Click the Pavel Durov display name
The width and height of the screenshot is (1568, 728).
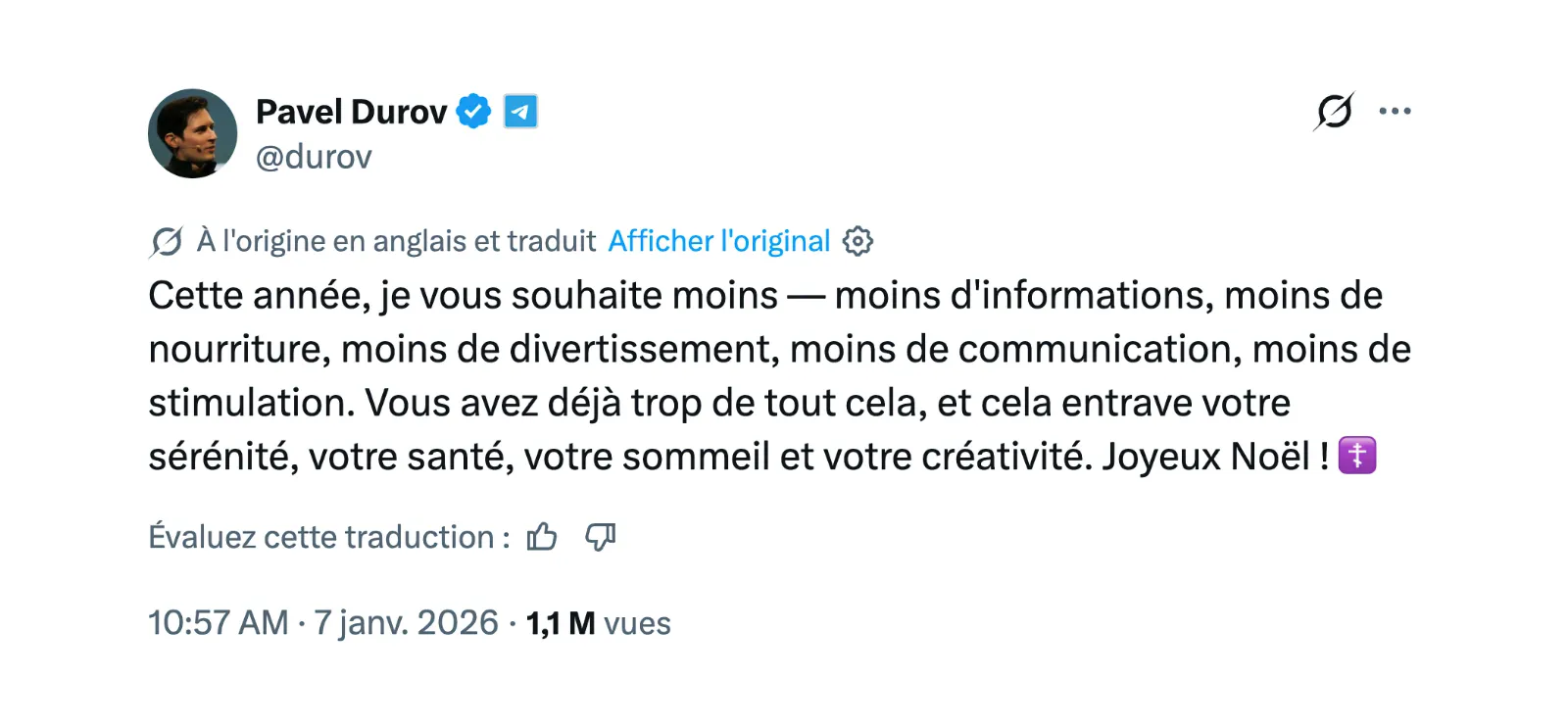click(351, 112)
